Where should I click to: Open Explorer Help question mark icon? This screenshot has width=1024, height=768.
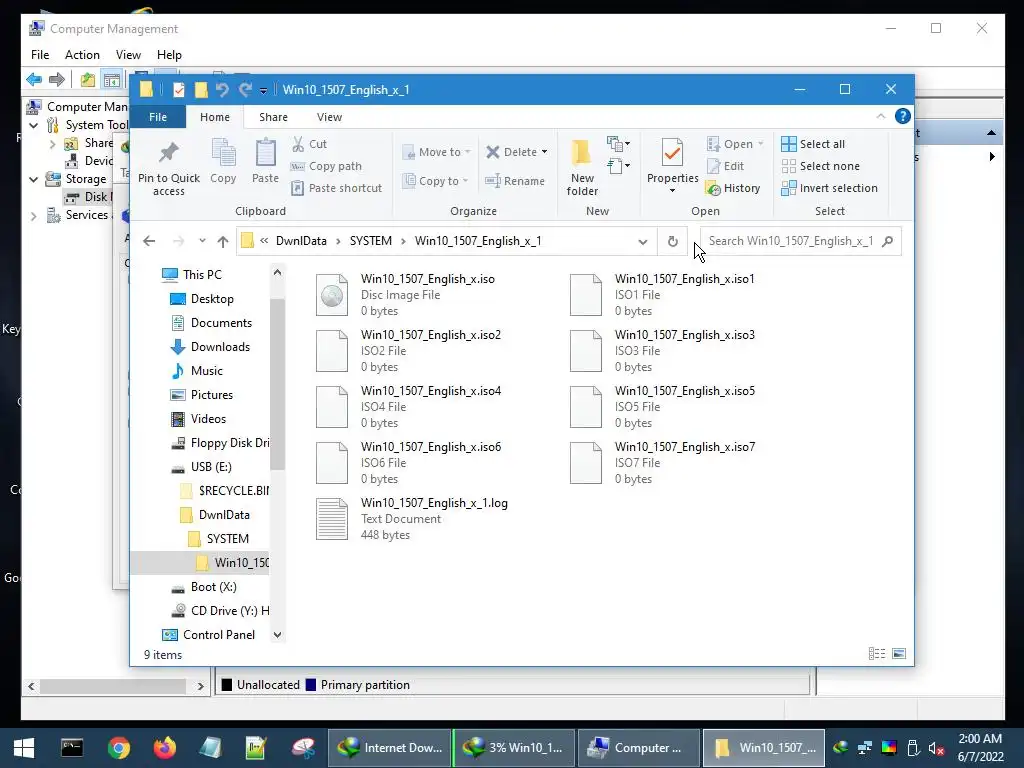point(903,116)
